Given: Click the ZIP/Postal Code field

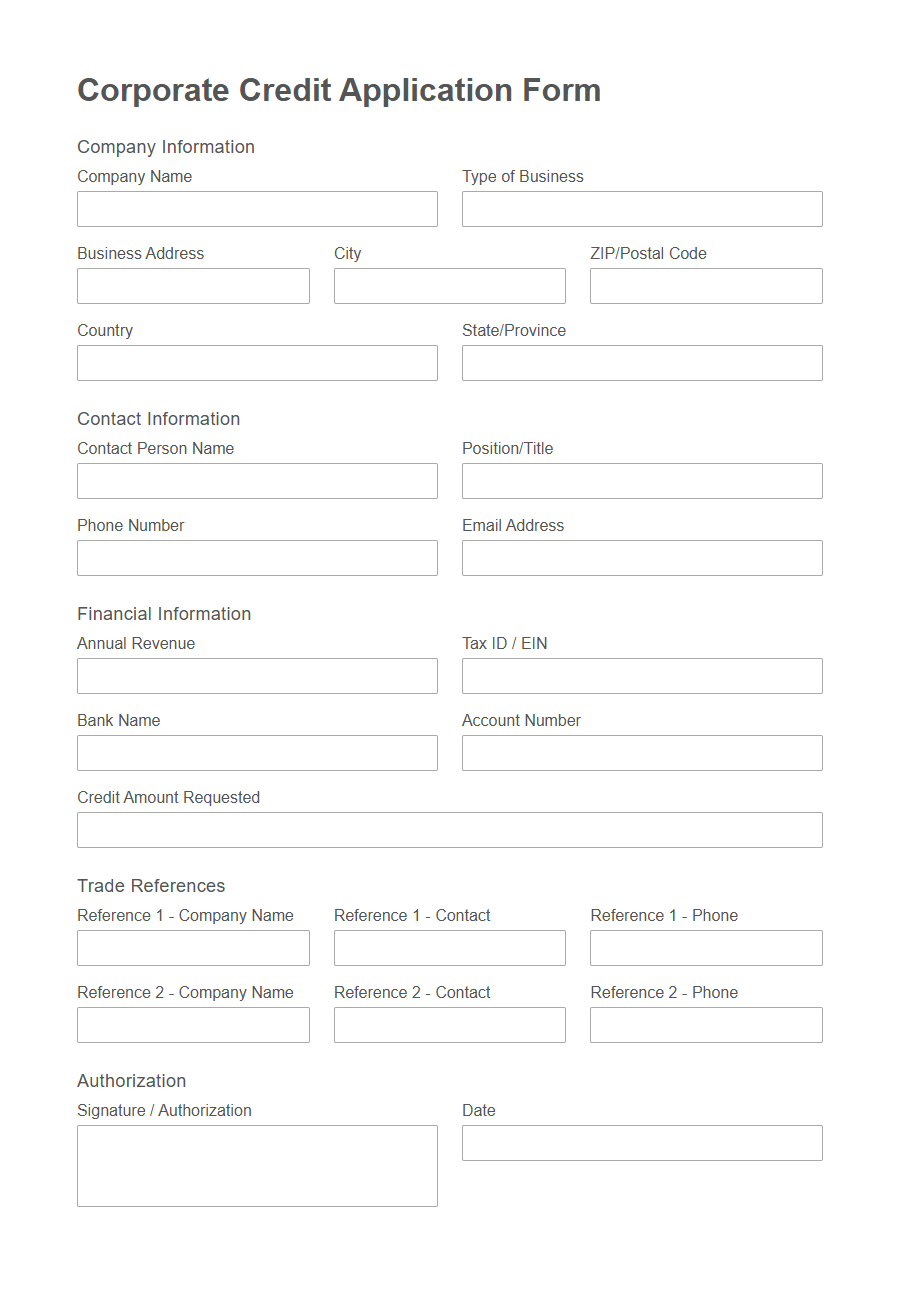Looking at the screenshot, I should (706, 286).
